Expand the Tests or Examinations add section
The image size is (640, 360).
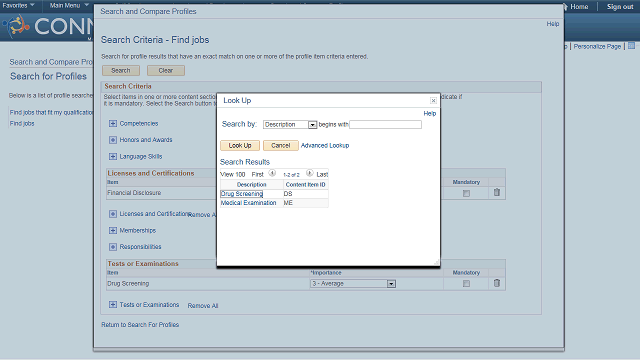point(113,304)
